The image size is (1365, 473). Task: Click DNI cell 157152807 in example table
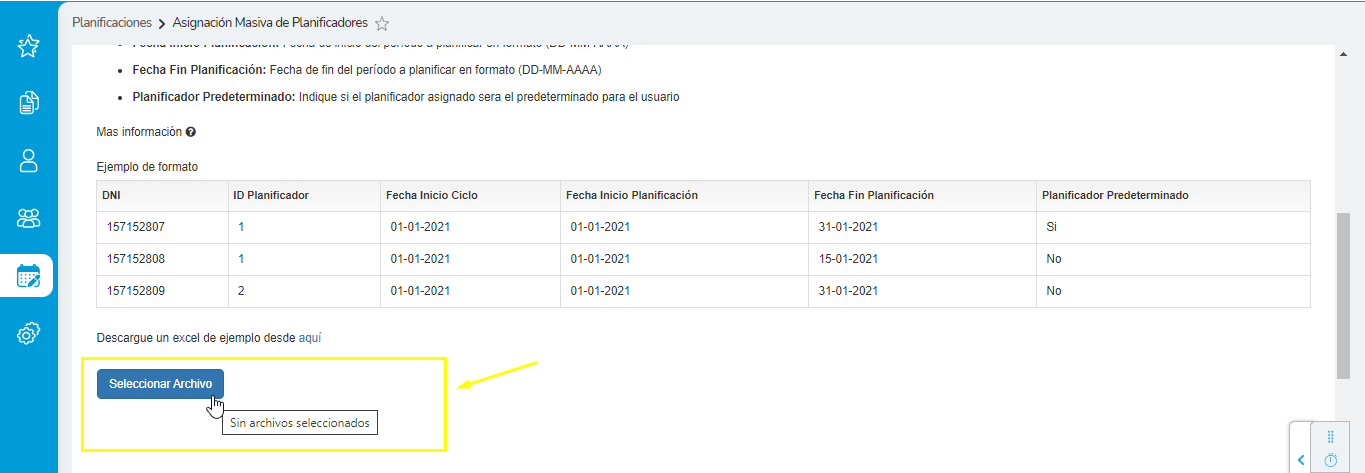136,227
